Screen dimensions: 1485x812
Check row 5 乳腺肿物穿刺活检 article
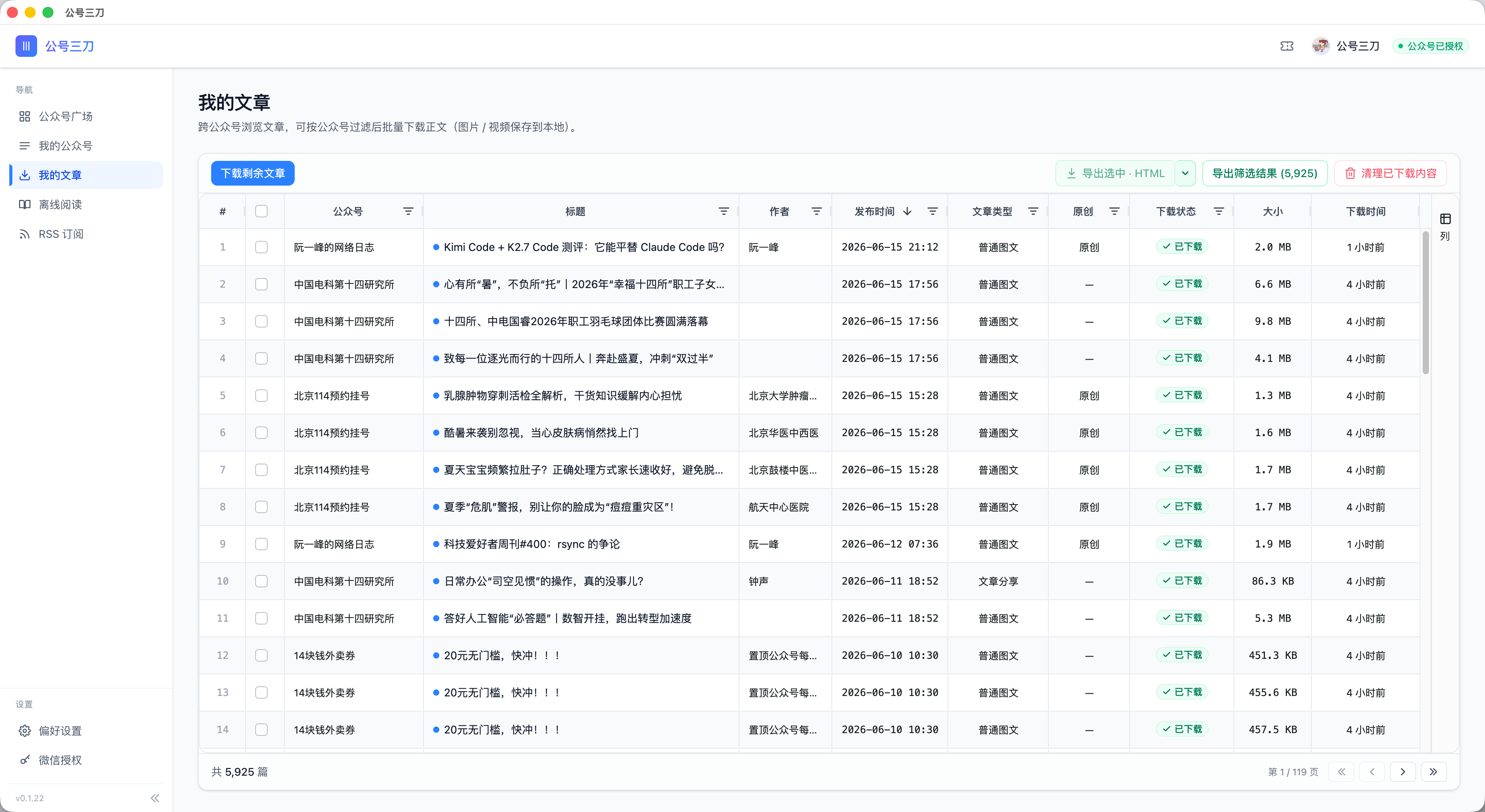(262, 395)
